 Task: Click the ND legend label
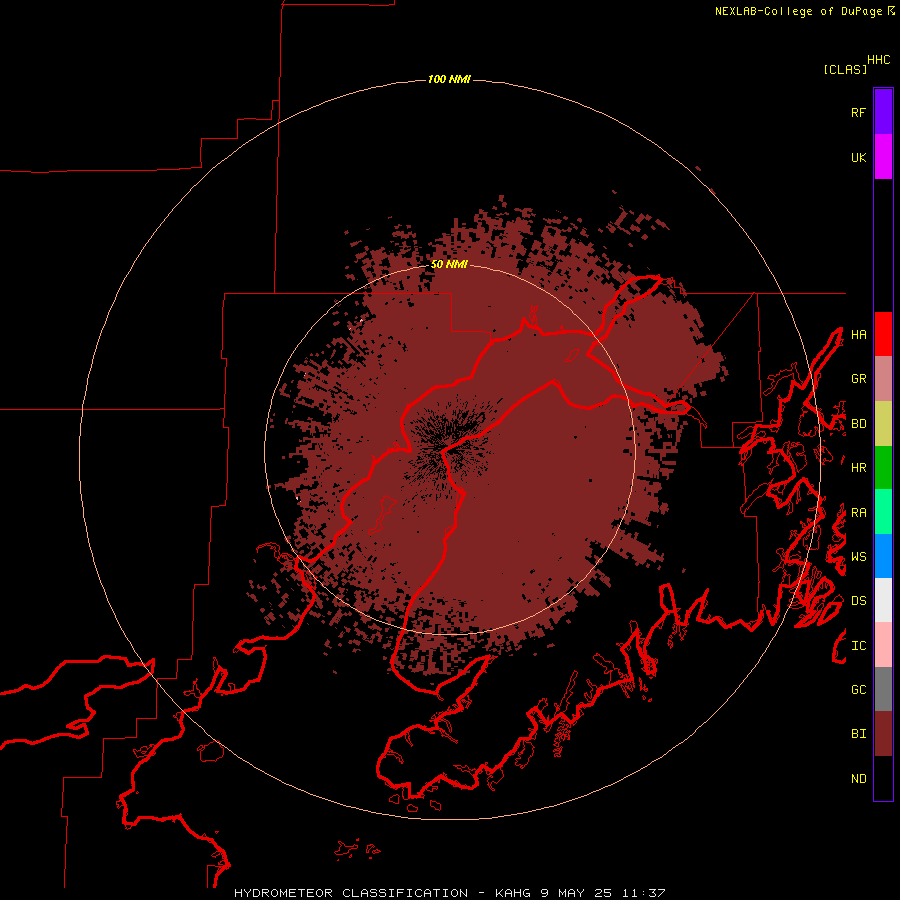coord(858,779)
